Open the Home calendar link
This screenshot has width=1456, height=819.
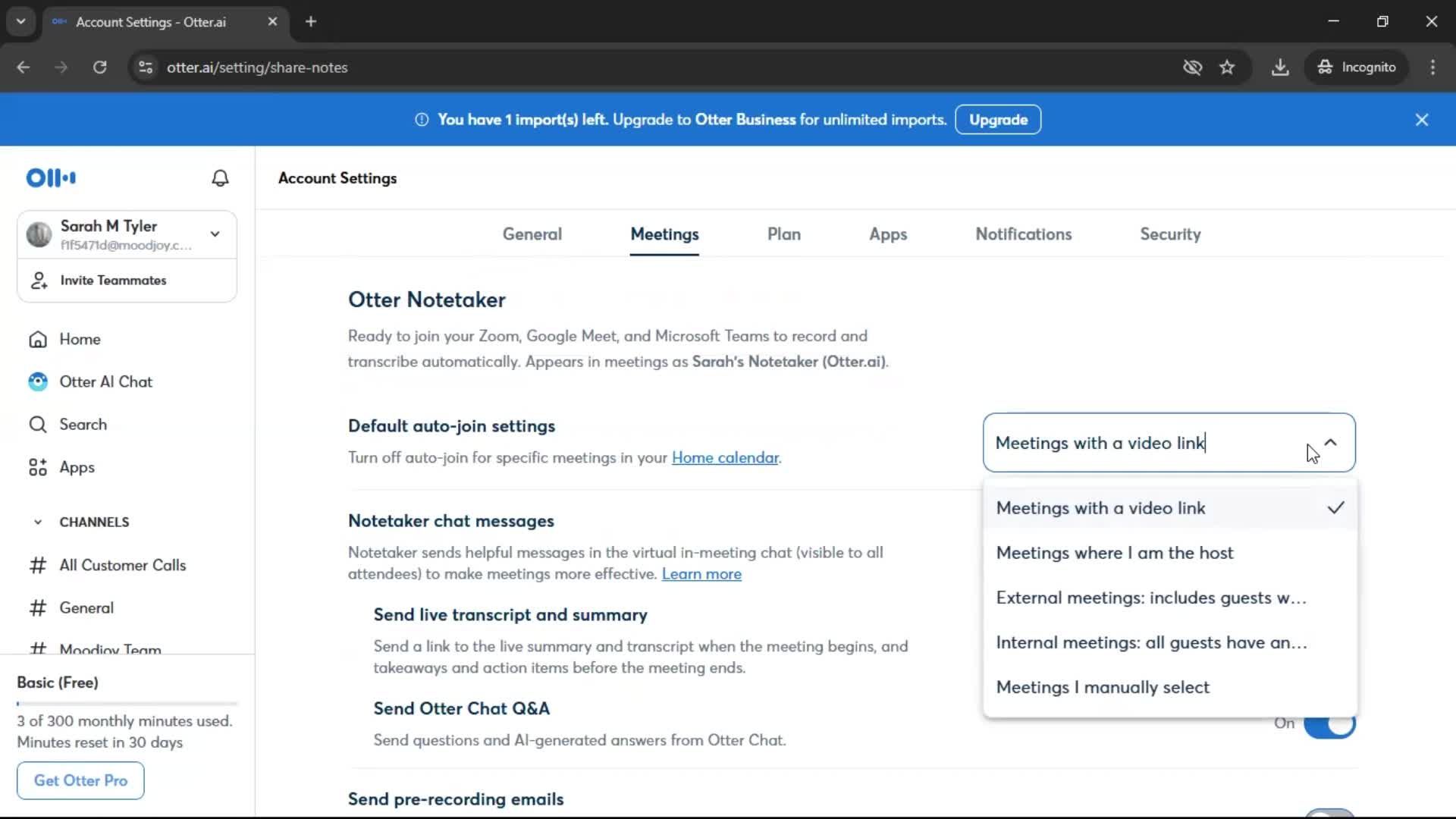(x=725, y=458)
